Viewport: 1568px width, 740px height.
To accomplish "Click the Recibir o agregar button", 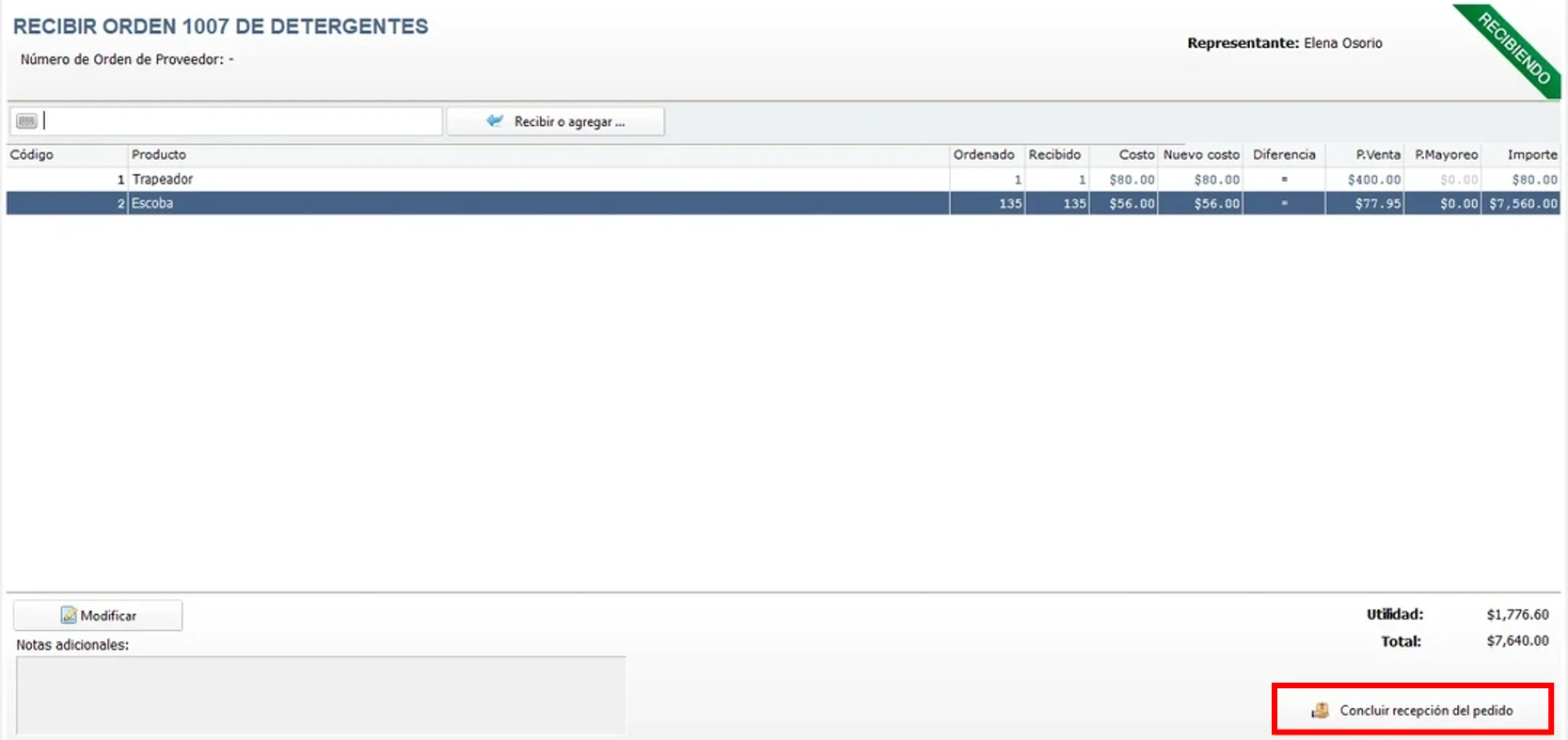I will click(x=556, y=121).
